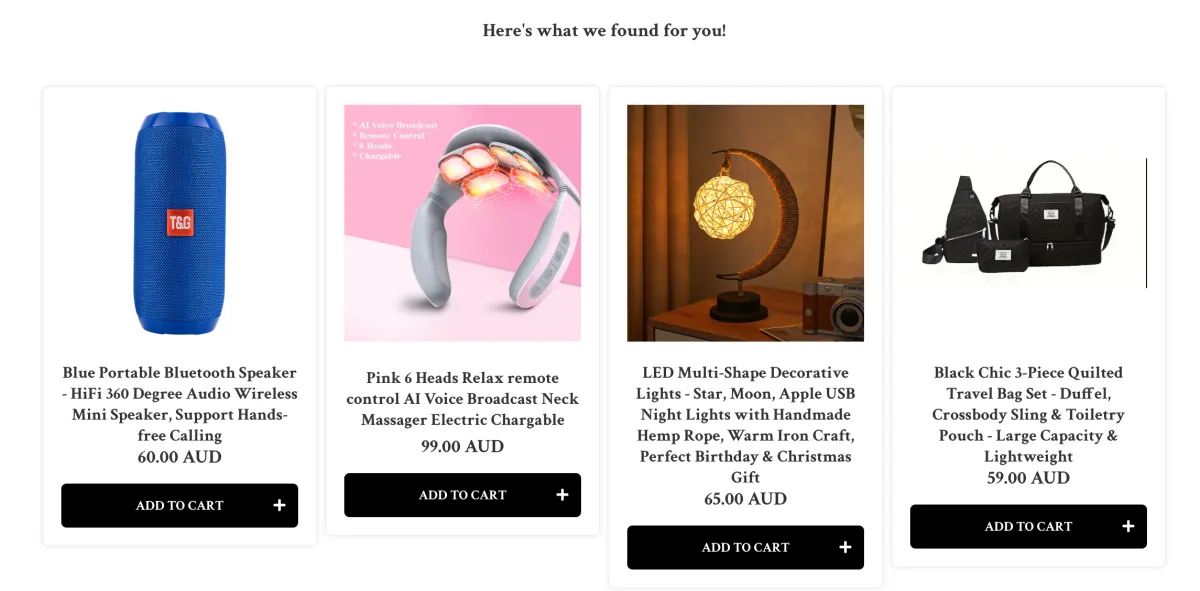Viewport: 1200px width, 591px height.
Task: Click plus icon on Neck Massager cart button
Action: [562, 495]
